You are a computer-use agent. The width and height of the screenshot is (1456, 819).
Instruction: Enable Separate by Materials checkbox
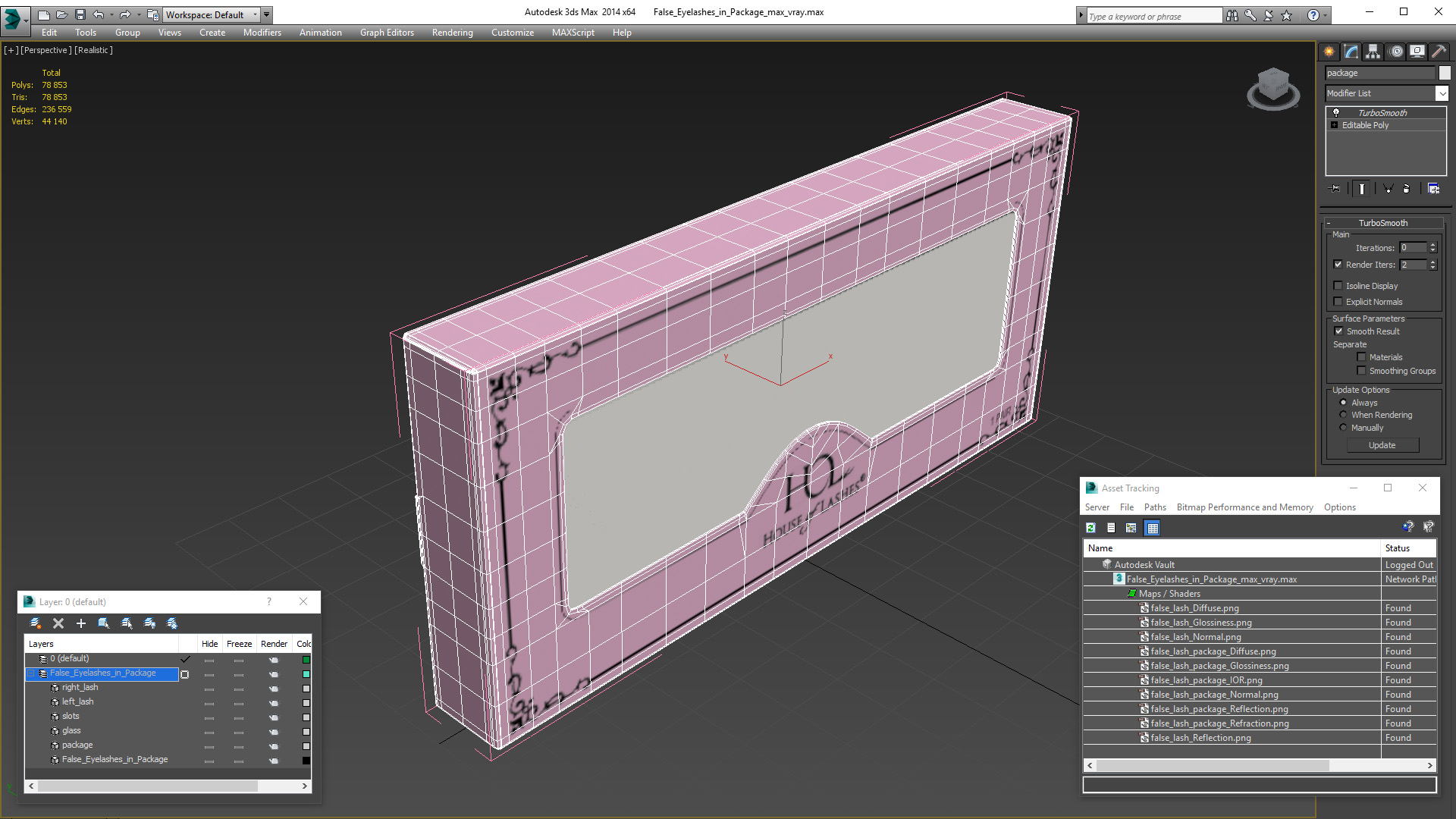[1361, 357]
